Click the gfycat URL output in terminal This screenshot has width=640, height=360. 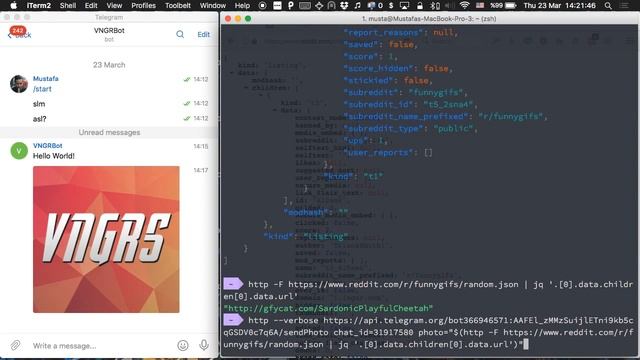(x=328, y=308)
